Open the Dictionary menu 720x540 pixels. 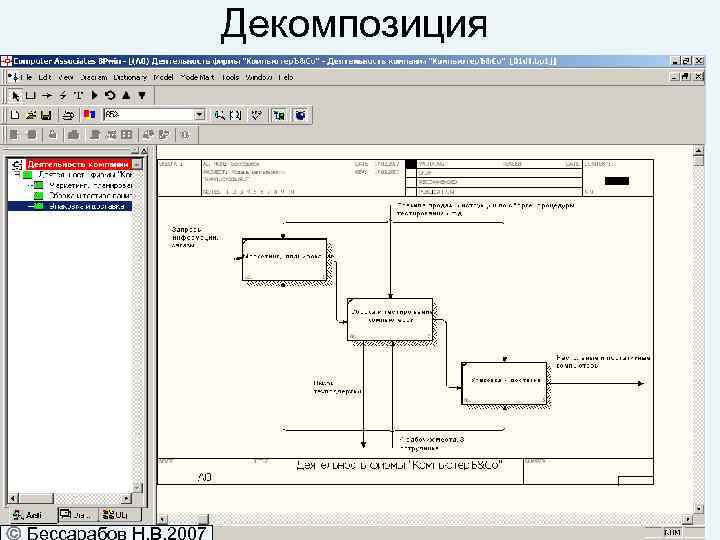(x=130, y=77)
